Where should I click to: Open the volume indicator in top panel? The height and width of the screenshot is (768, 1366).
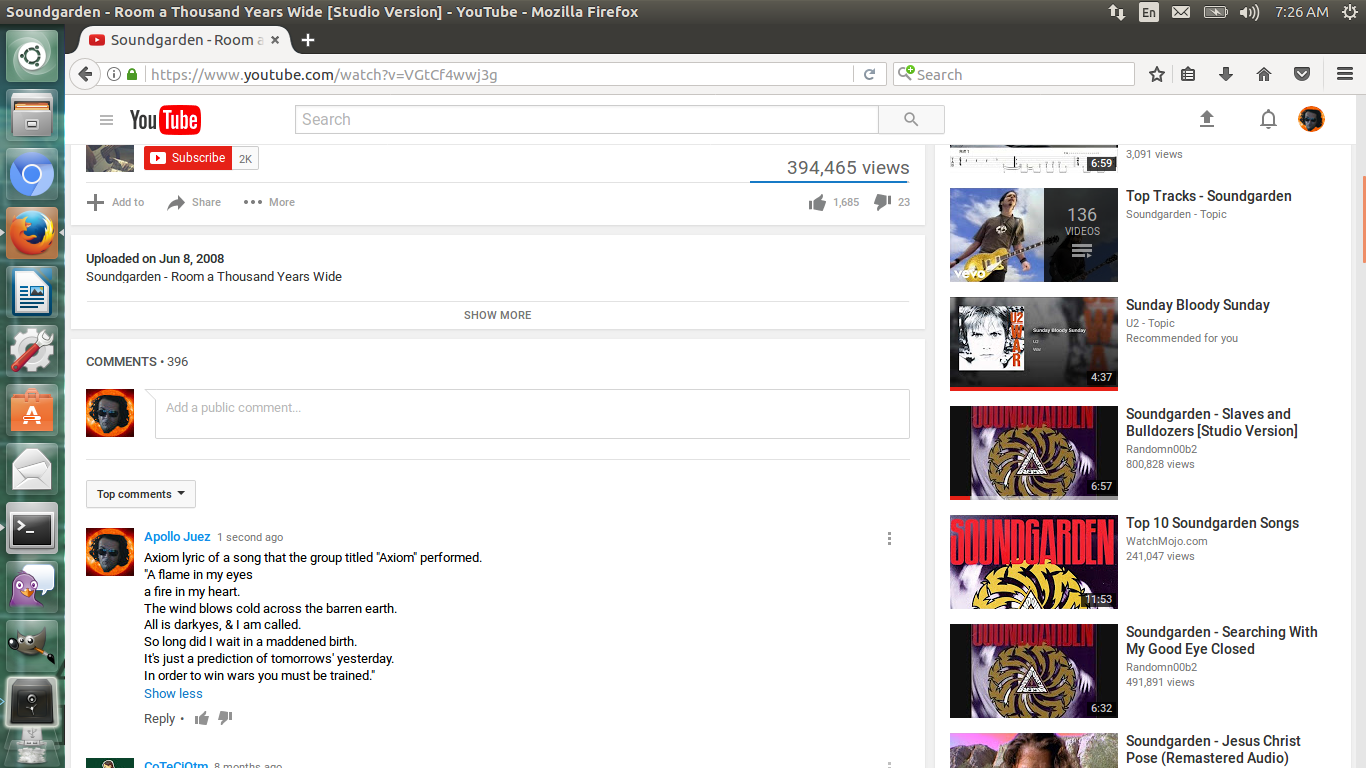(x=1249, y=12)
